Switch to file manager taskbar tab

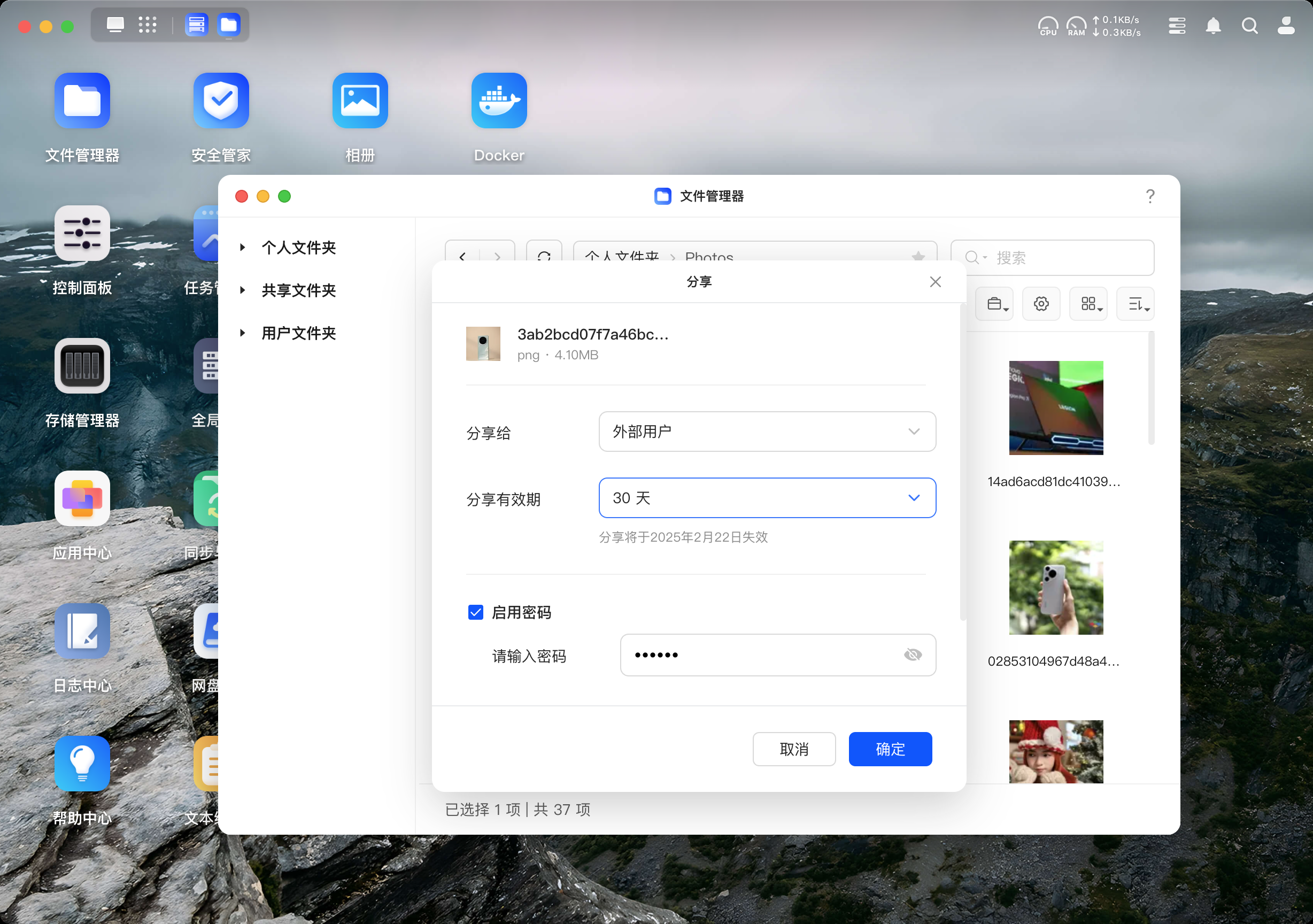(229, 25)
